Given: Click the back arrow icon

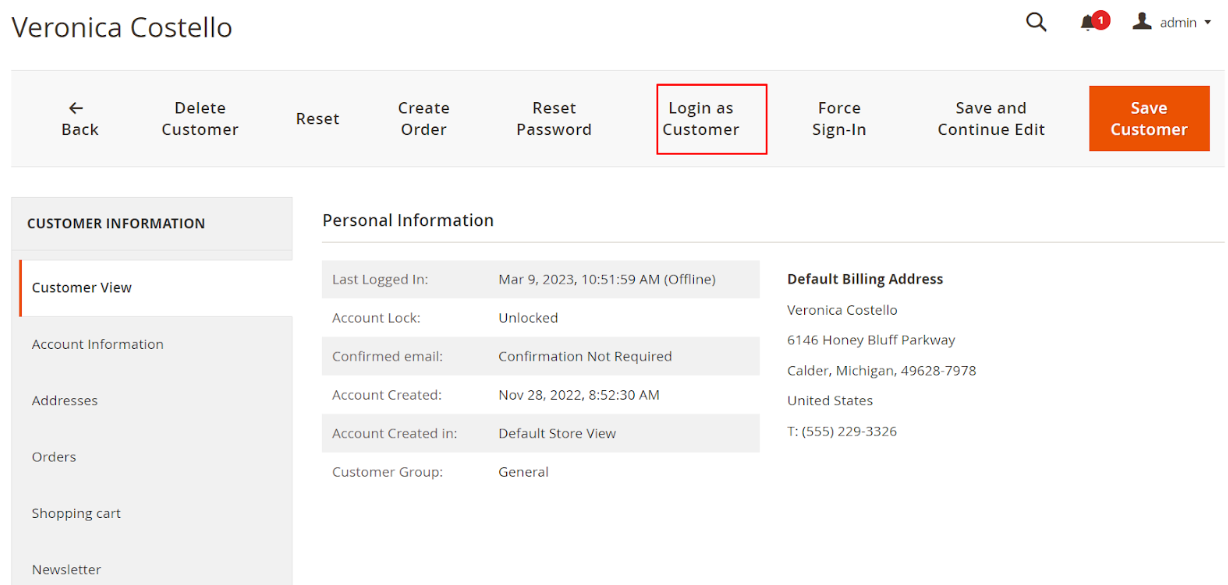Looking at the screenshot, I should tap(76, 108).
